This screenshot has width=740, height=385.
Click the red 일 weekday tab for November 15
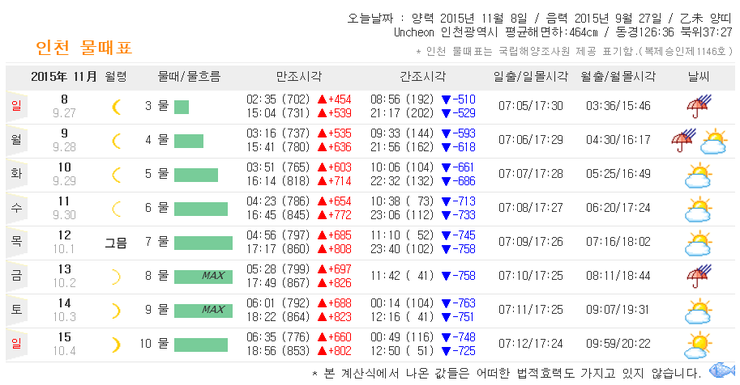(17, 344)
